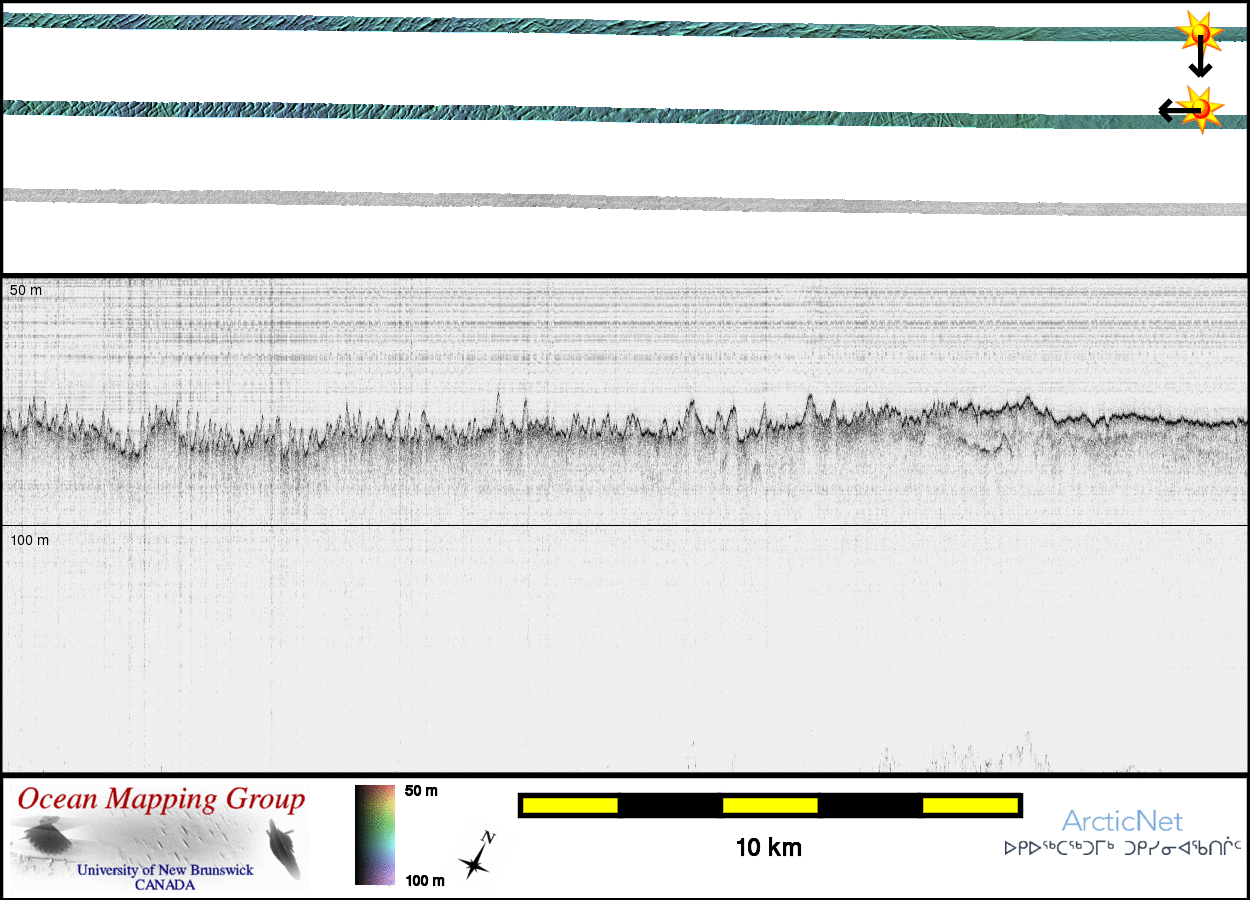Click the Inuktitut syllabics text under ArcticNet
Image resolution: width=1250 pixels, height=900 pixels.
point(1122,849)
